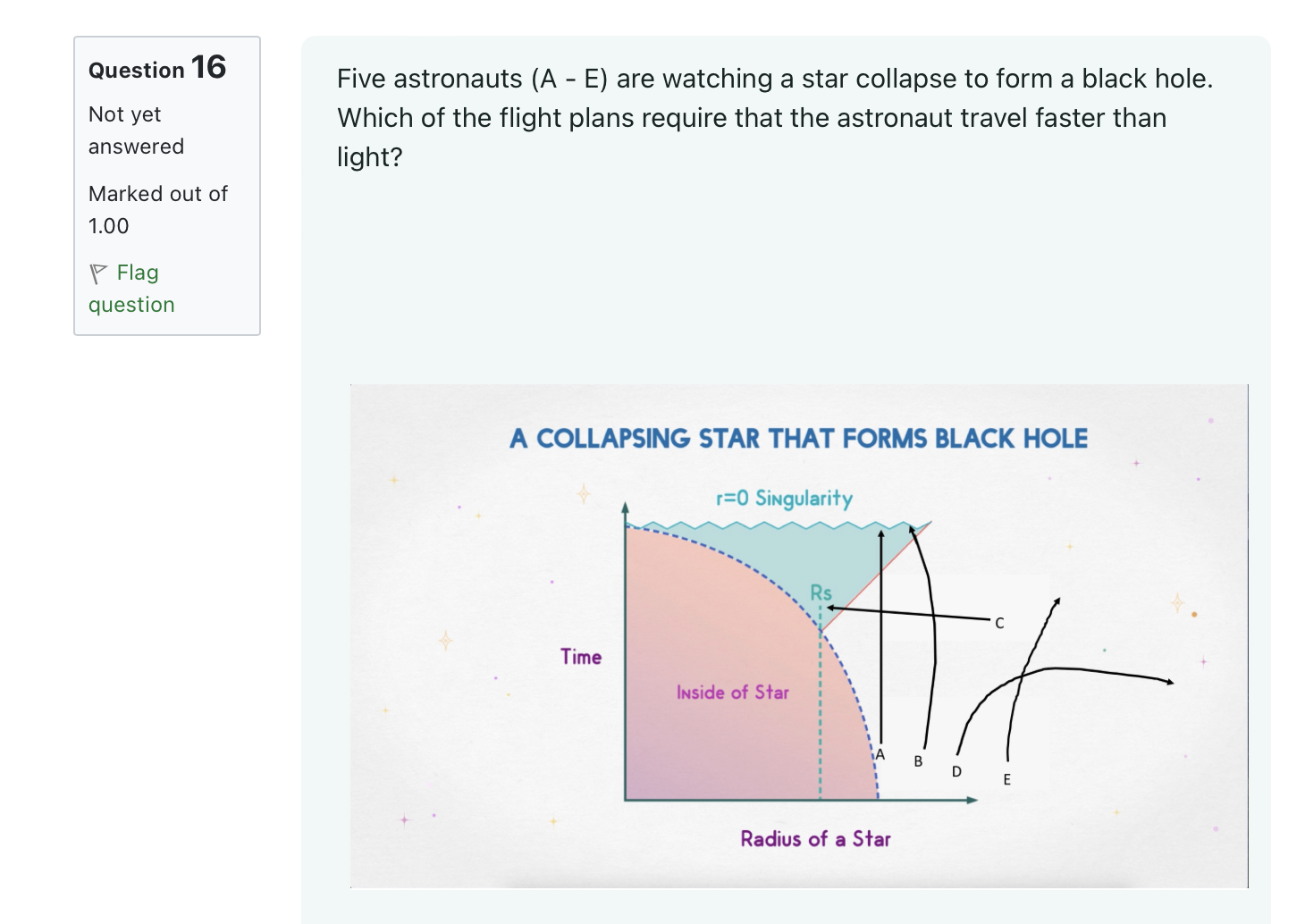1305x924 pixels.
Task: Click the Inside of Star text
Action: click(732, 693)
